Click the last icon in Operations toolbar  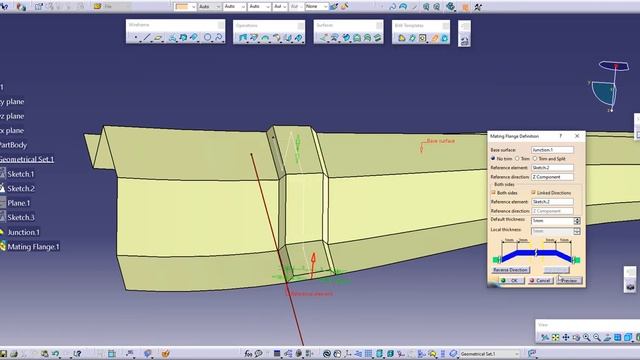pyautogui.click(x=298, y=38)
